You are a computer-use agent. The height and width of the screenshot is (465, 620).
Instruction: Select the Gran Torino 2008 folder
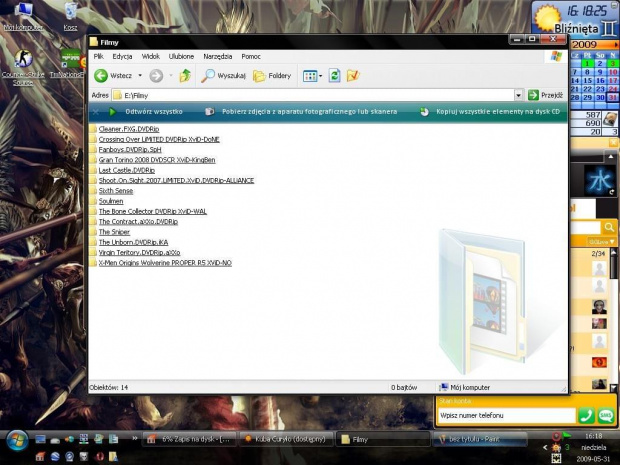(156, 160)
